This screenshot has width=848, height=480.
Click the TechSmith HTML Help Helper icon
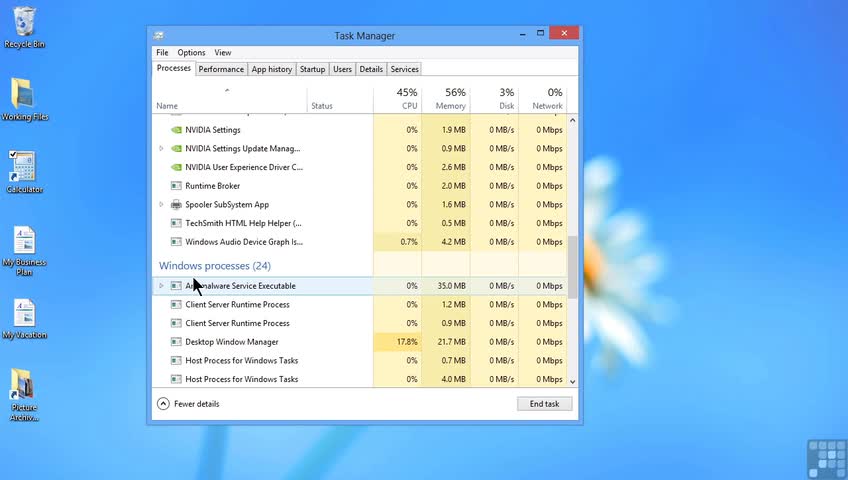click(176, 223)
